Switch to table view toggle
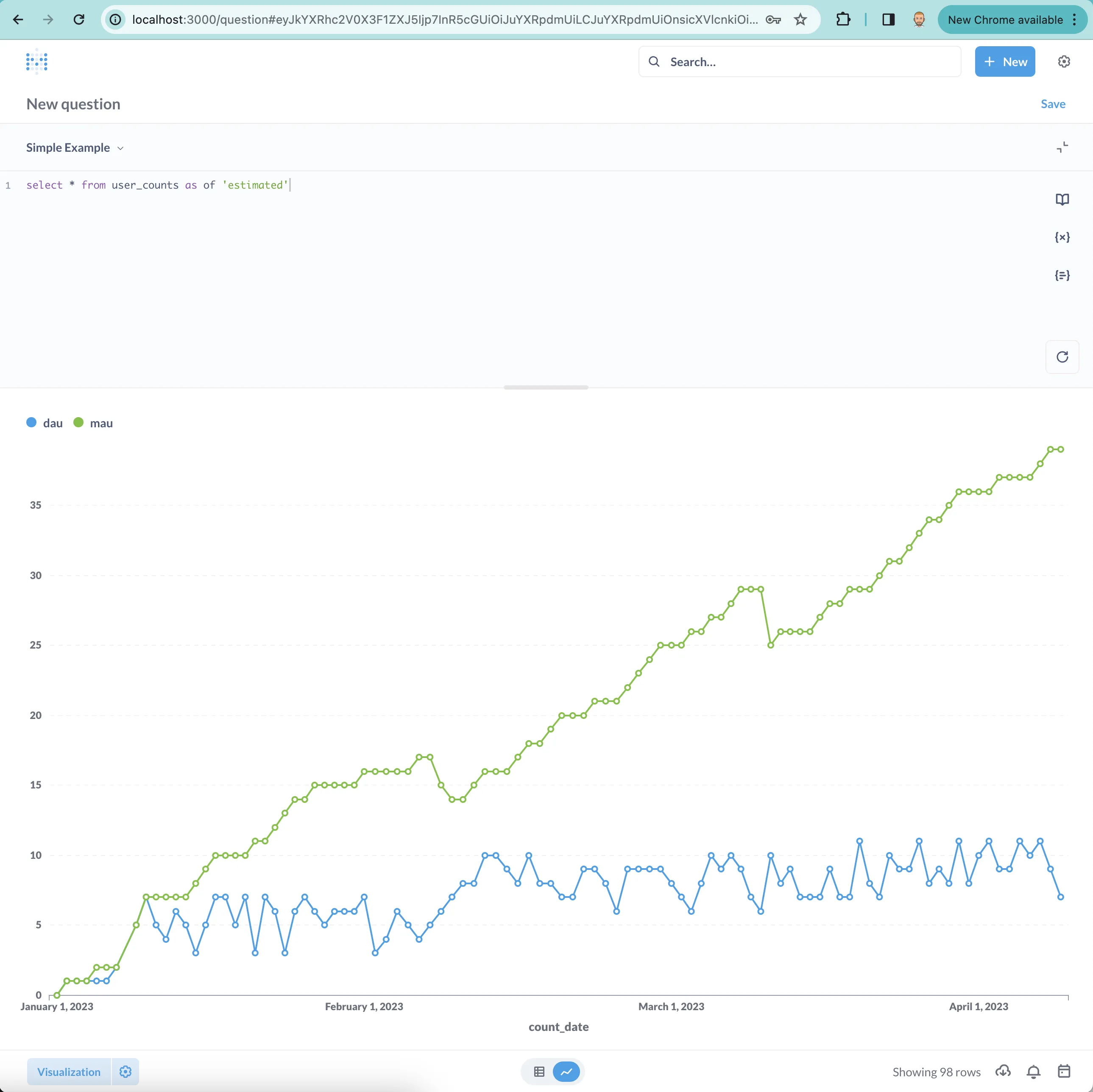 pyautogui.click(x=538, y=1072)
